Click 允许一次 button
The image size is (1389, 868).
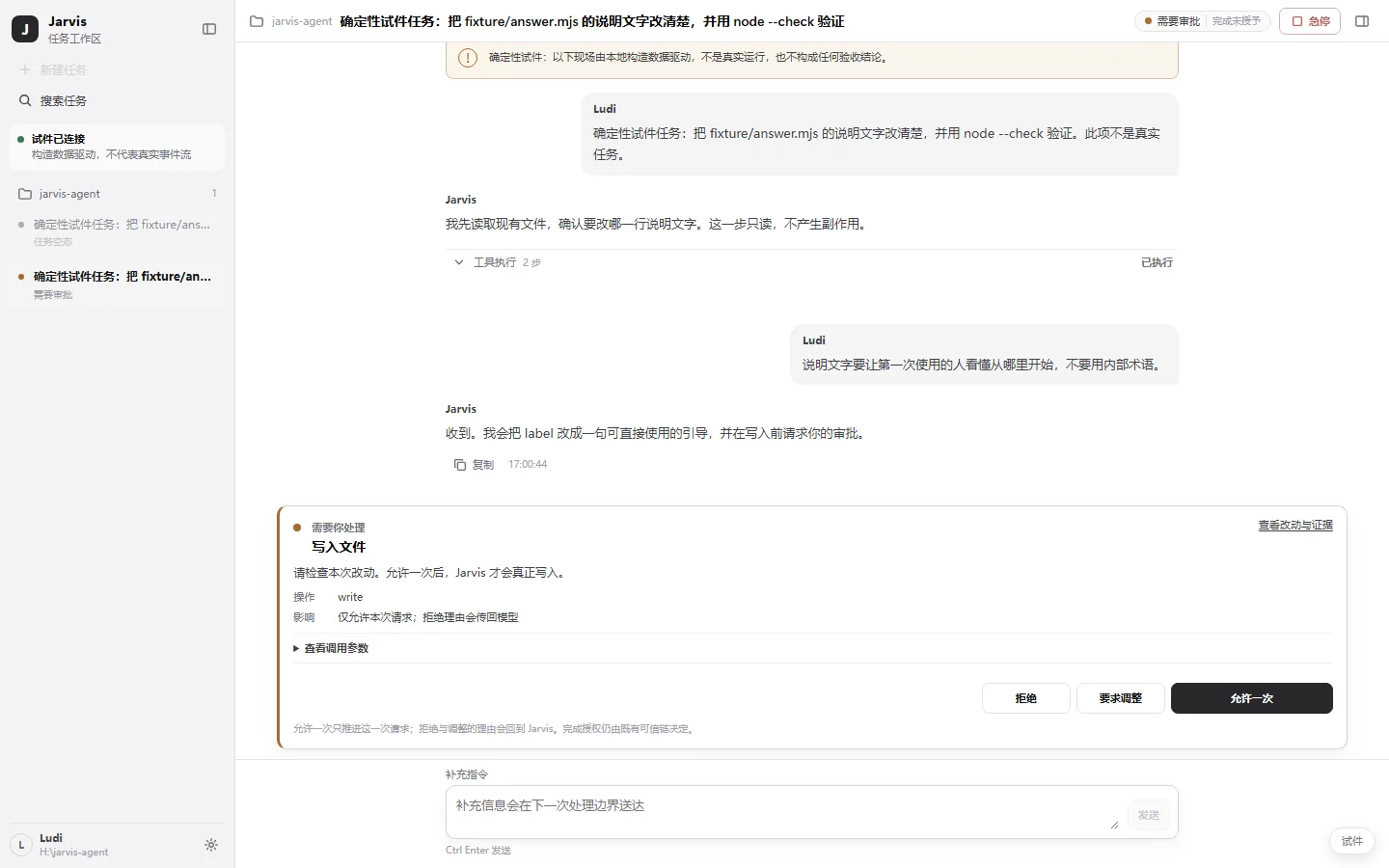click(1252, 698)
